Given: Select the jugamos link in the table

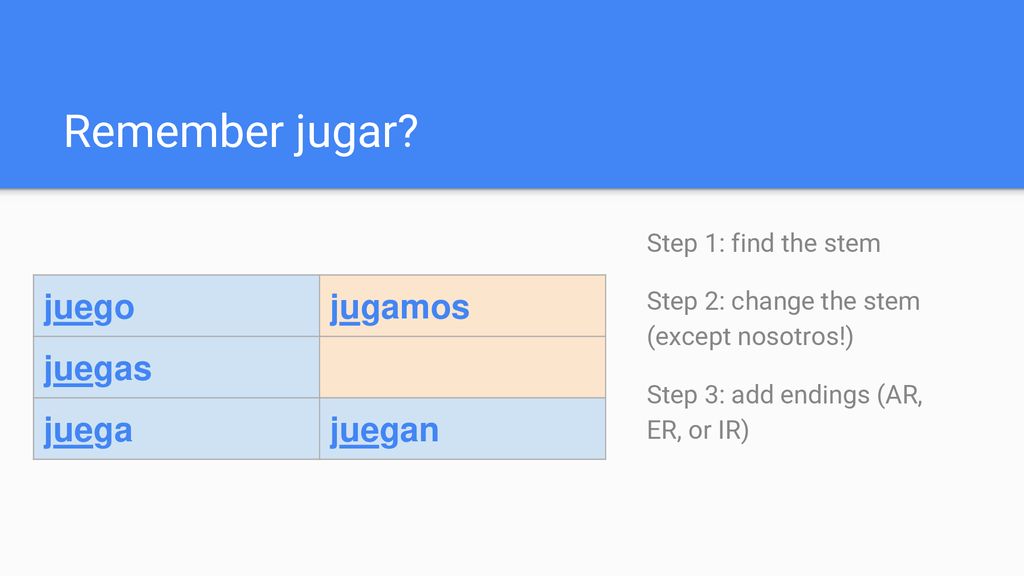Looking at the screenshot, I should tap(399, 308).
